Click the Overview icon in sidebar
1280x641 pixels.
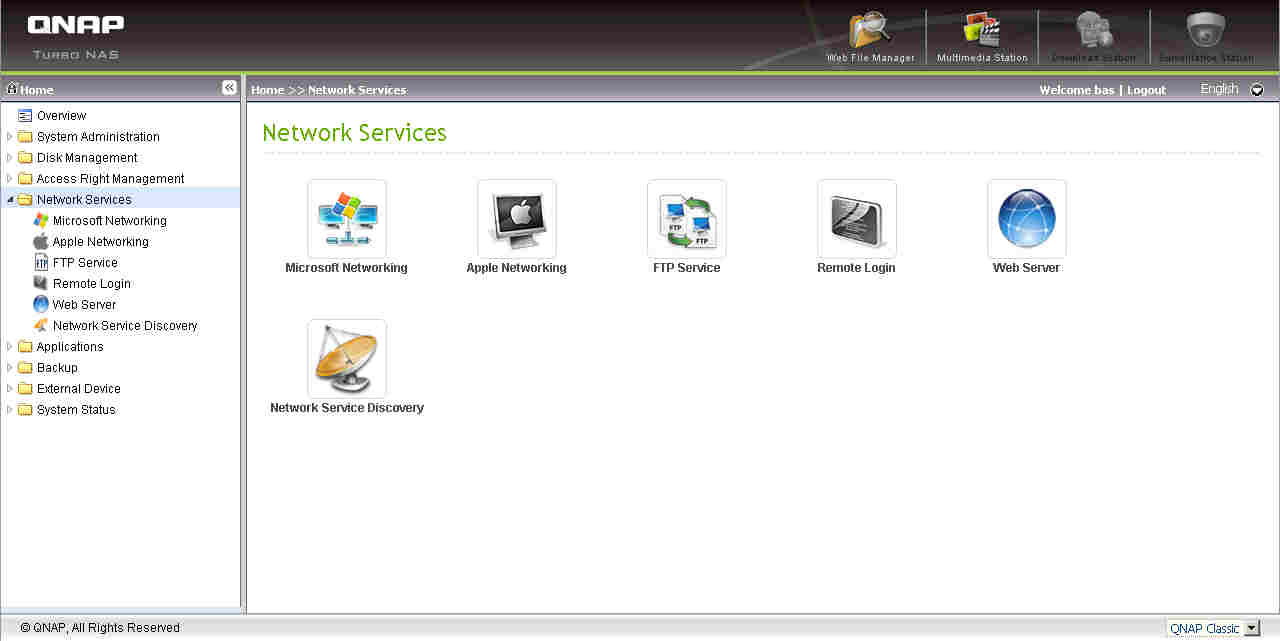coord(25,115)
